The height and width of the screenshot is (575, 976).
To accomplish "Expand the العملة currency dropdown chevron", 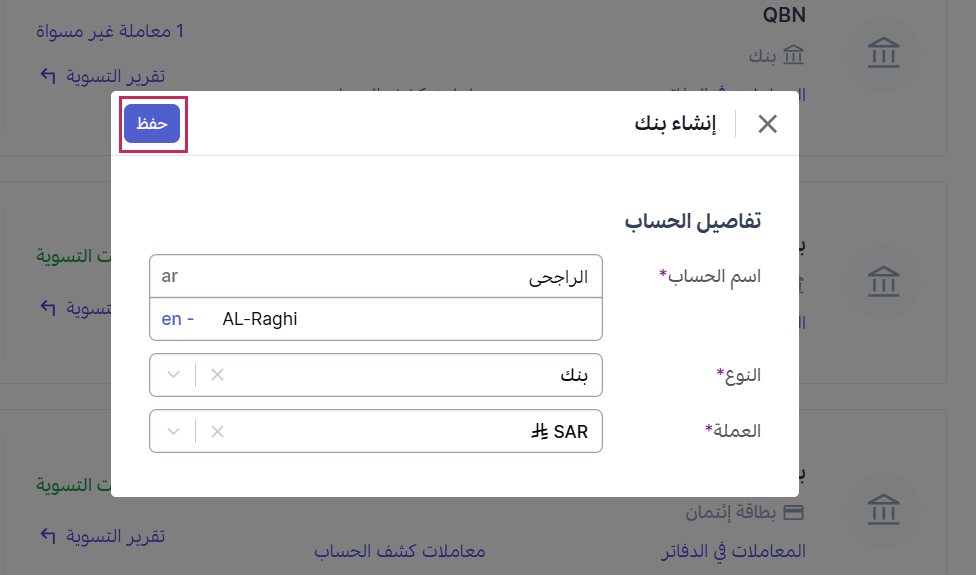I will click(x=174, y=432).
